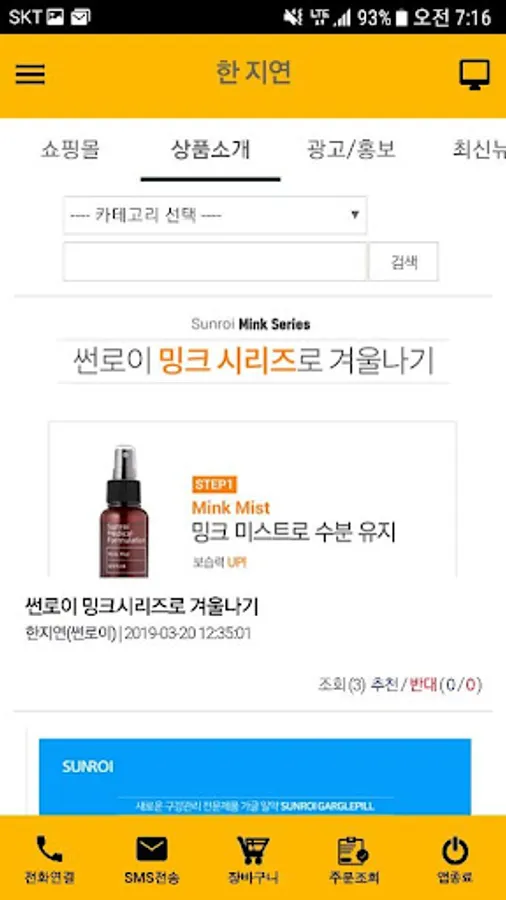The image size is (506, 900).
Task: Click the 검색 search button
Action: (404, 262)
